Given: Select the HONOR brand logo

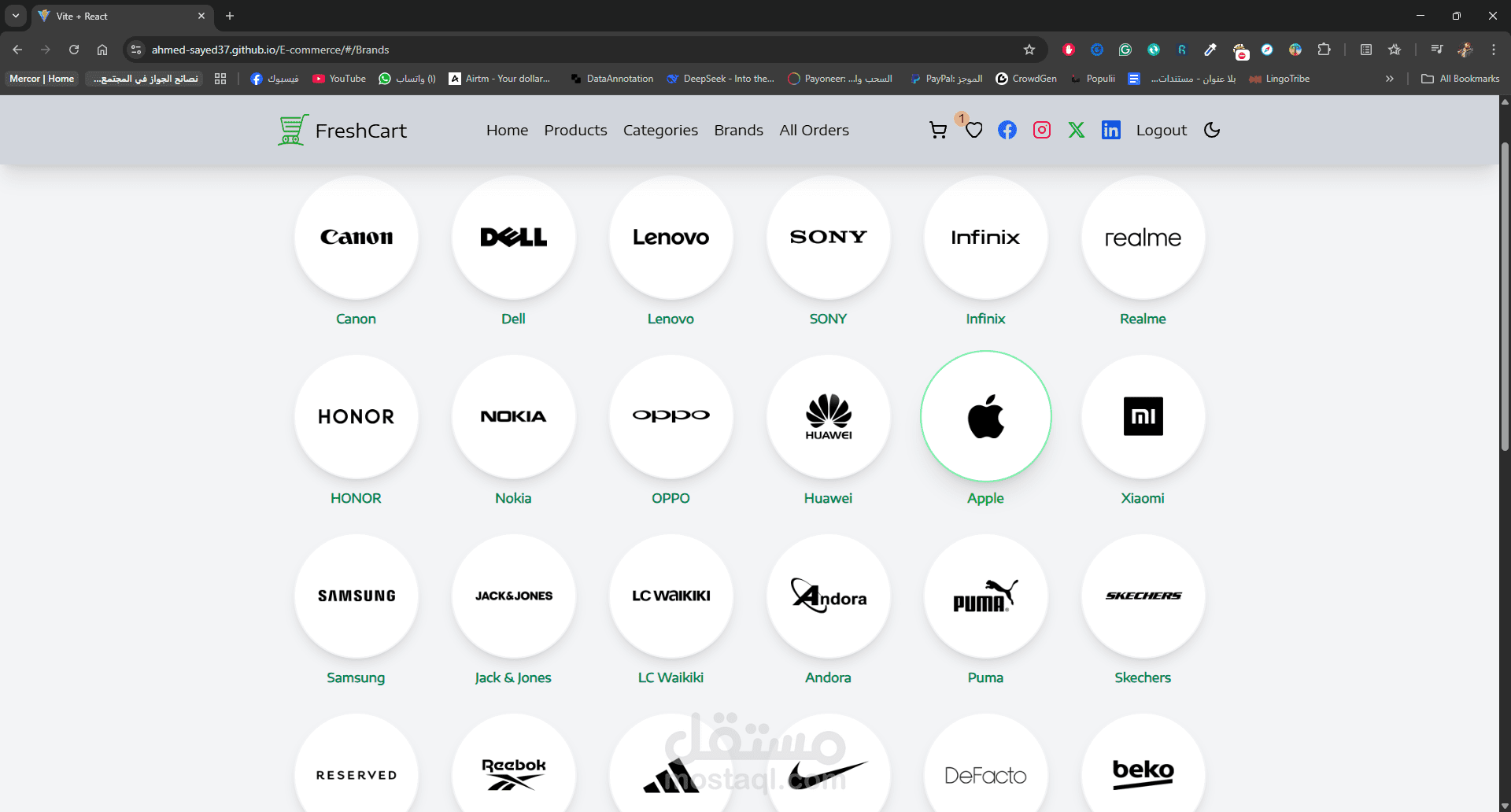Looking at the screenshot, I should coord(356,416).
